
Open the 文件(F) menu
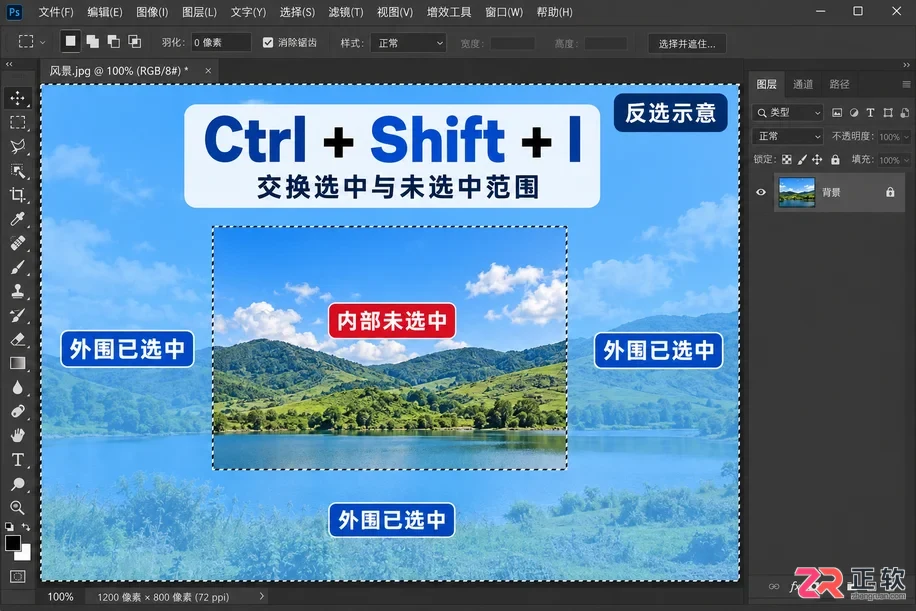click(x=56, y=12)
